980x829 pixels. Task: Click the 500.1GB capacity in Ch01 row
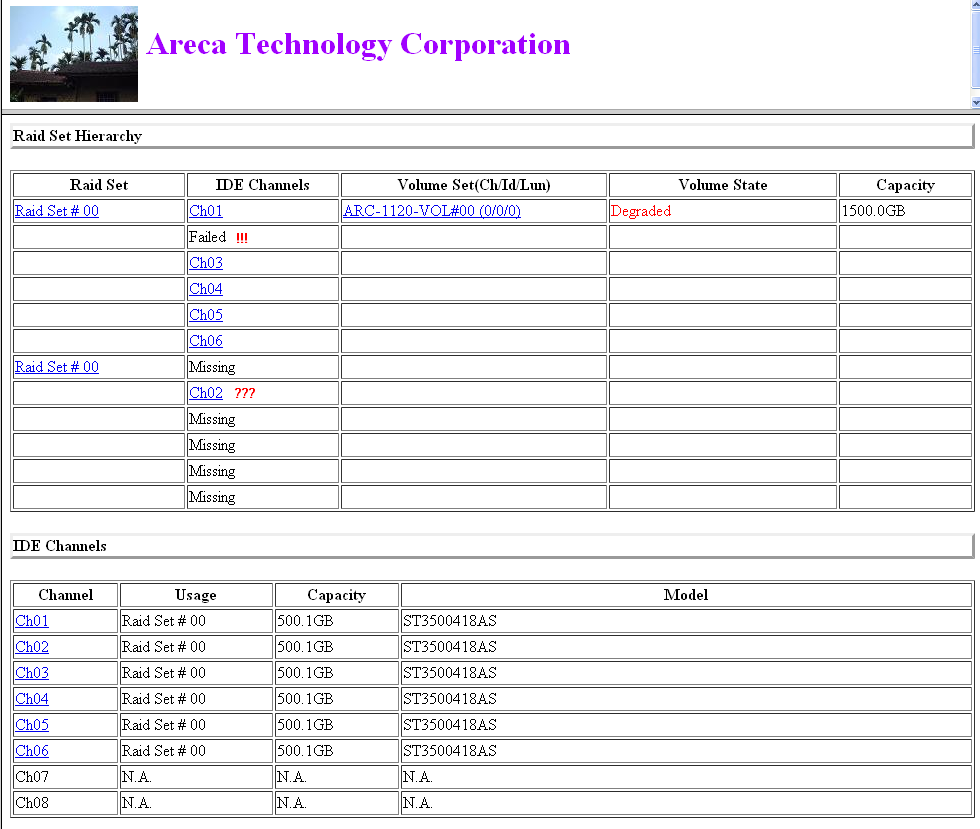click(x=305, y=621)
